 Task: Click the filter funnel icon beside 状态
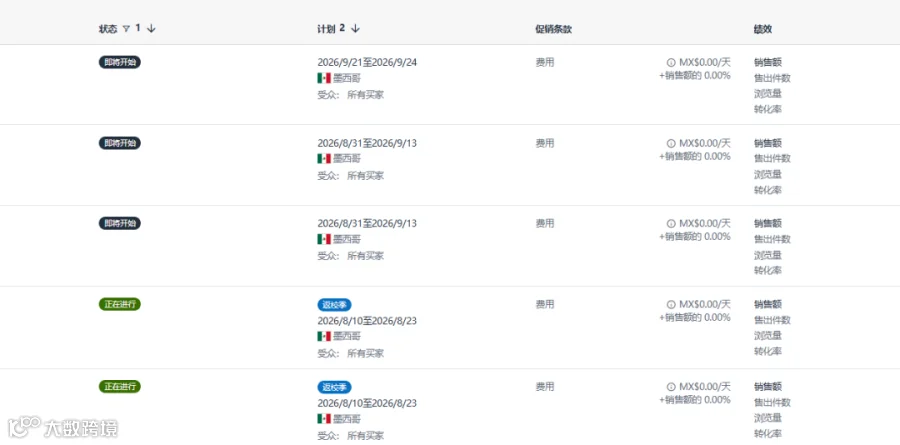click(127, 29)
